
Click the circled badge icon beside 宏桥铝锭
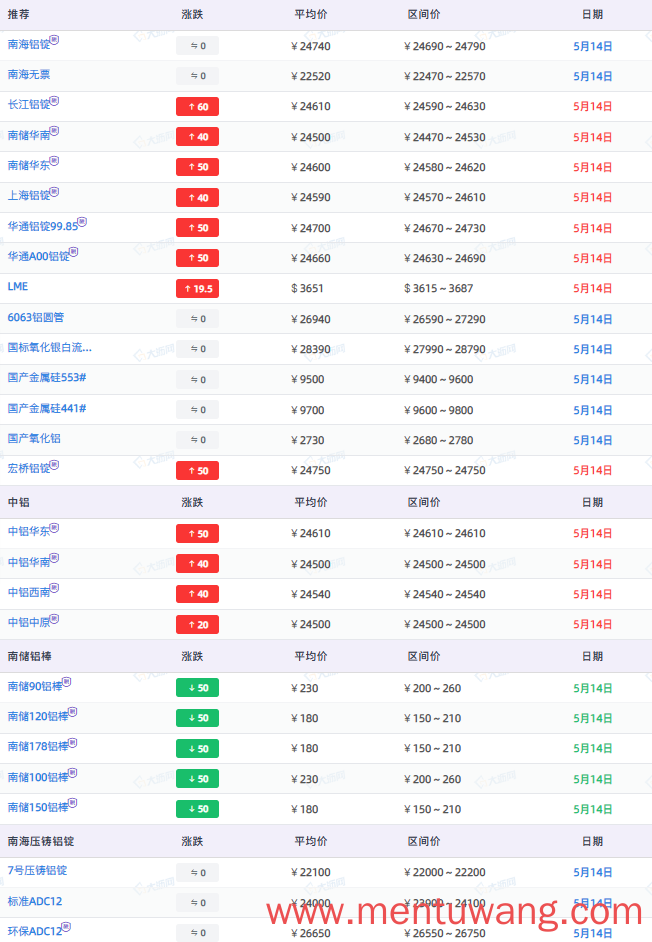point(55,464)
